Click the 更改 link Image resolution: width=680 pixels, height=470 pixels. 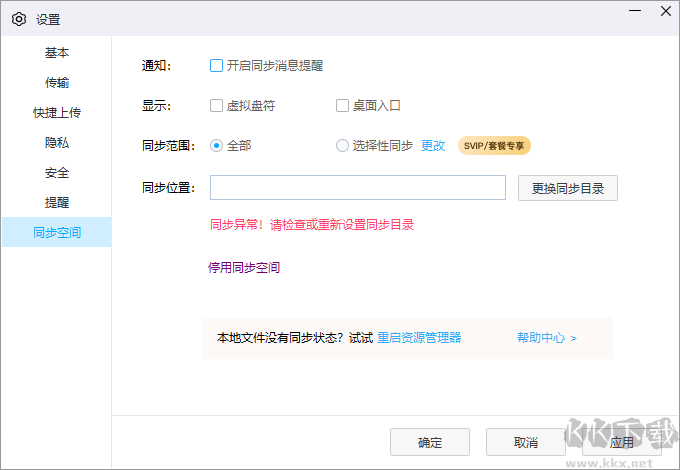pyautogui.click(x=433, y=146)
